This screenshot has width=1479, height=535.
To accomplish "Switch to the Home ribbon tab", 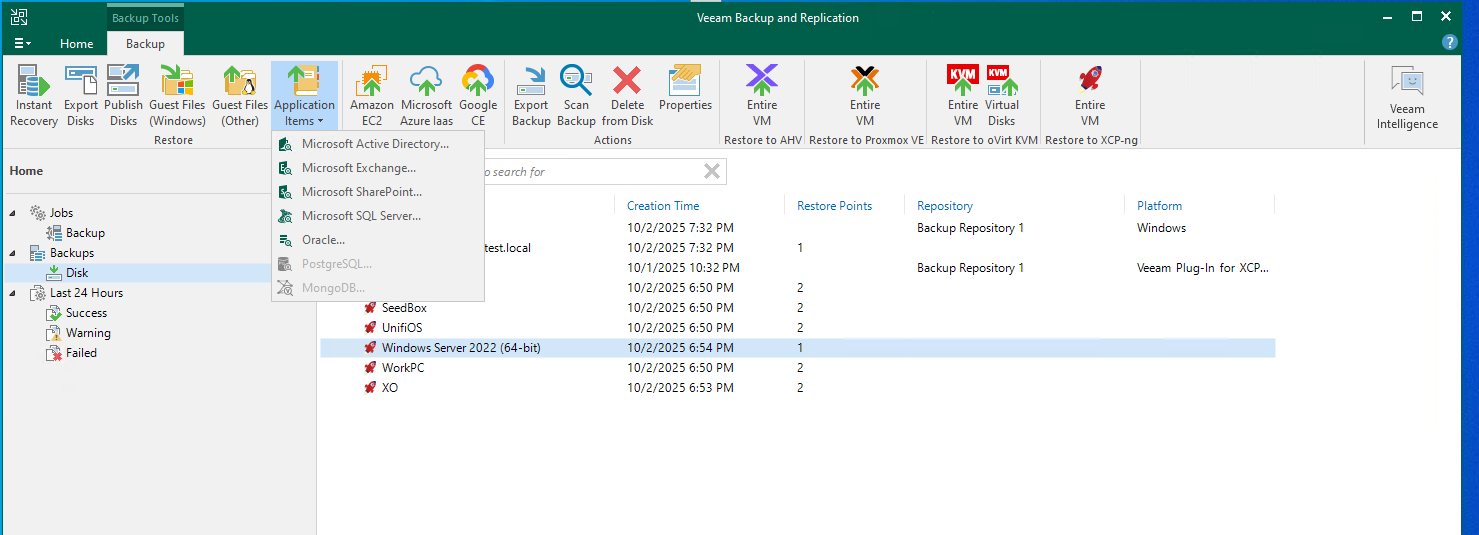I will [77, 44].
